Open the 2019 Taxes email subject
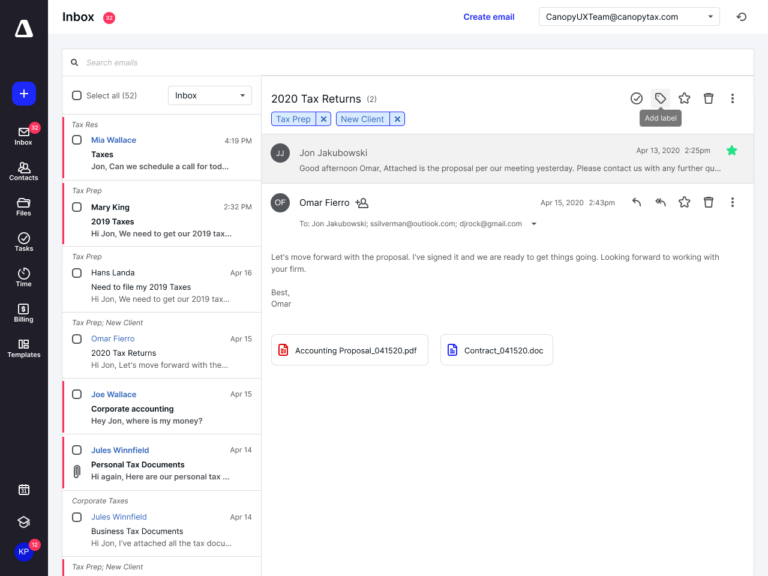Screen dimensions: 768x576 113,221
